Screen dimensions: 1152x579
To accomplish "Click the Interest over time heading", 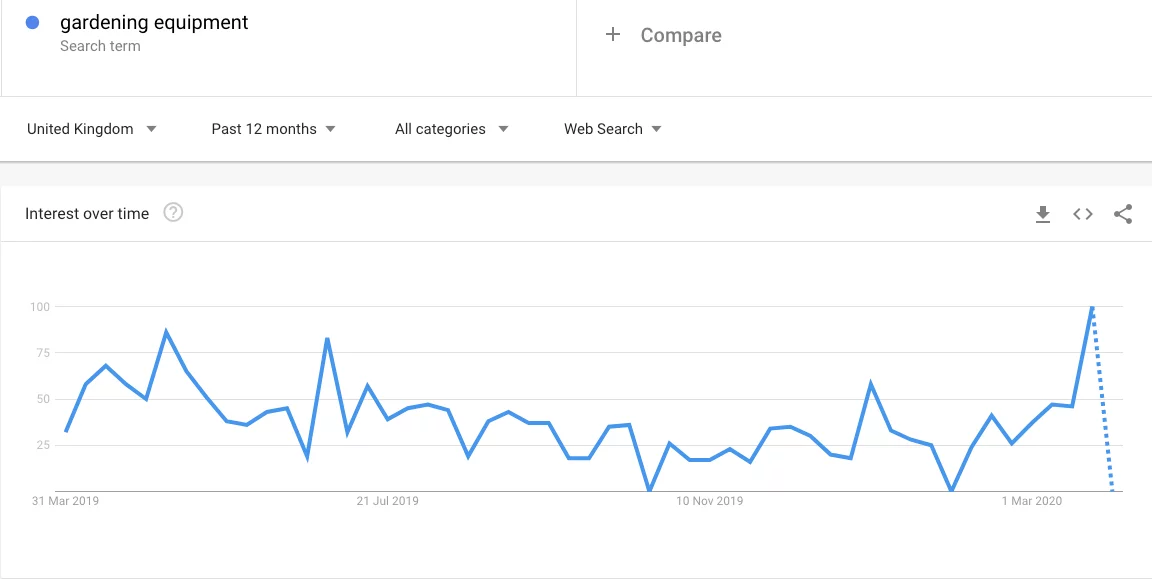I will click(87, 214).
